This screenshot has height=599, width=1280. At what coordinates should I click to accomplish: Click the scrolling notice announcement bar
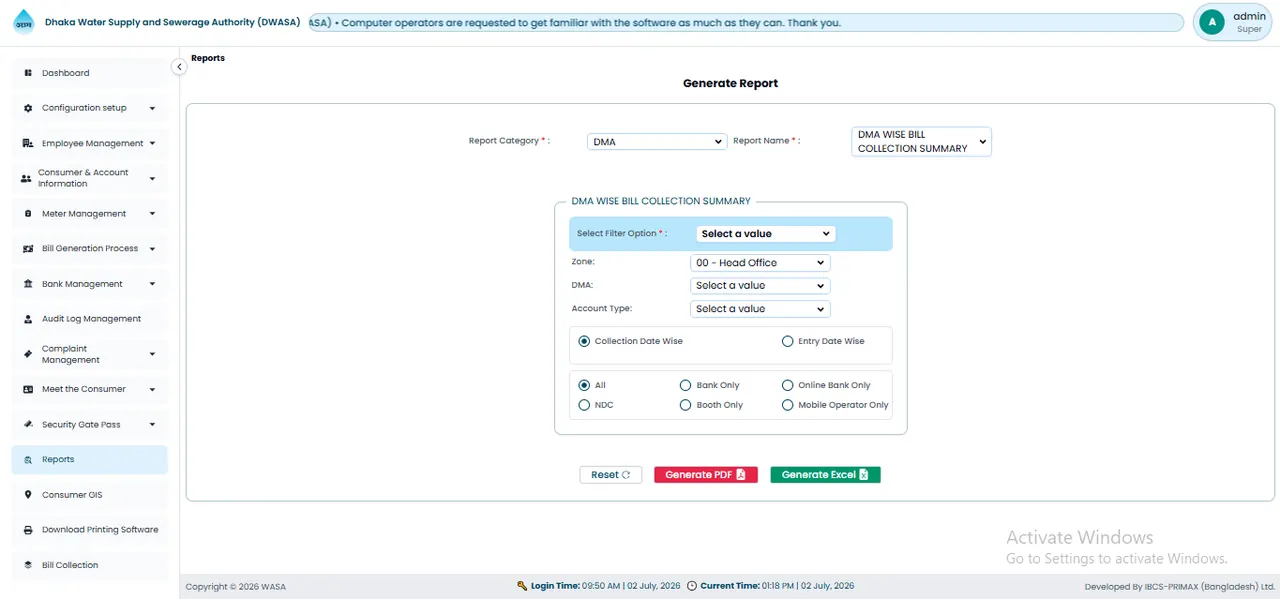tap(746, 22)
